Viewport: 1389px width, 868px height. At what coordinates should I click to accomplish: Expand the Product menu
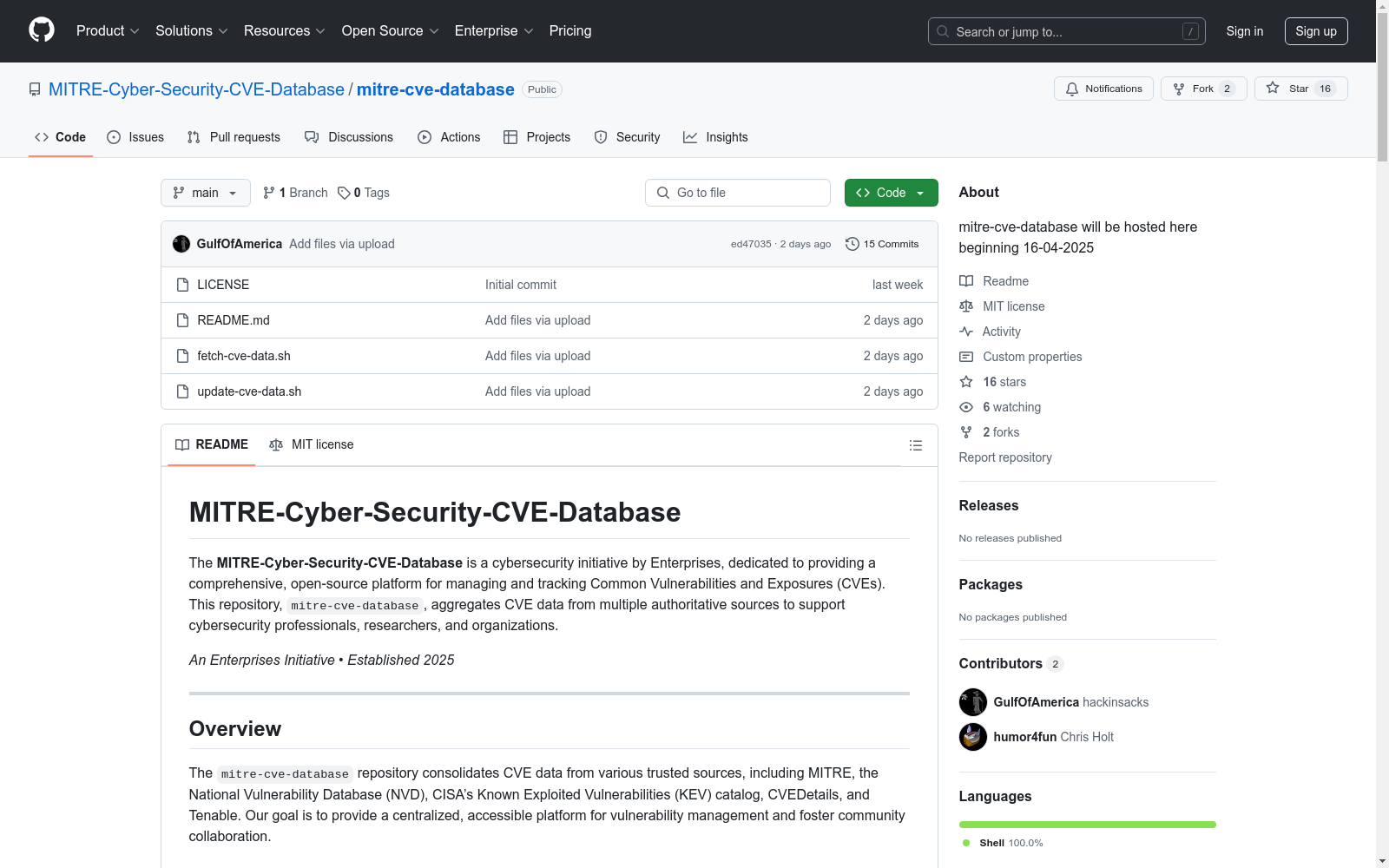tap(108, 31)
